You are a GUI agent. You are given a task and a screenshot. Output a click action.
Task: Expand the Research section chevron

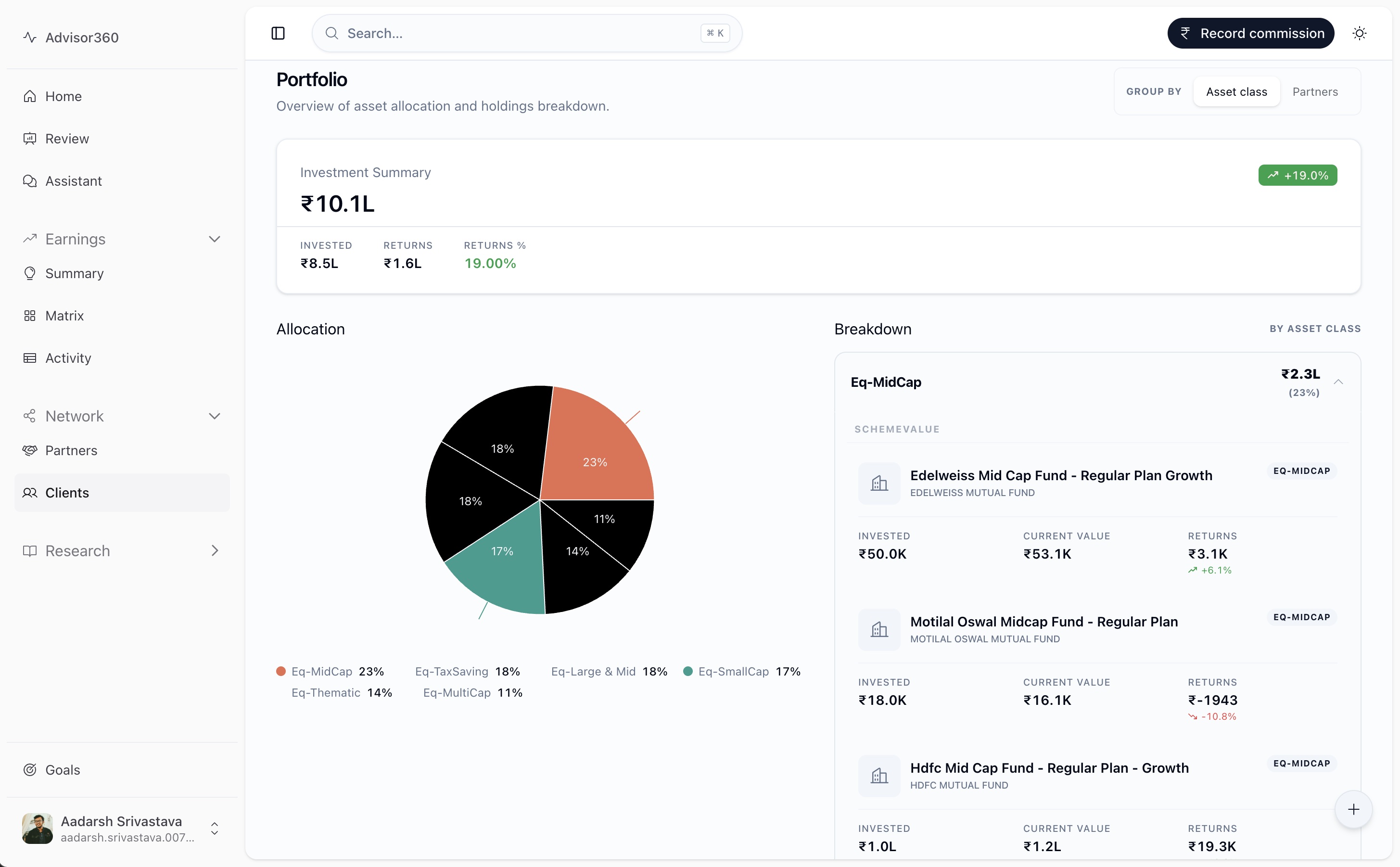pyautogui.click(x=215, y=550)
